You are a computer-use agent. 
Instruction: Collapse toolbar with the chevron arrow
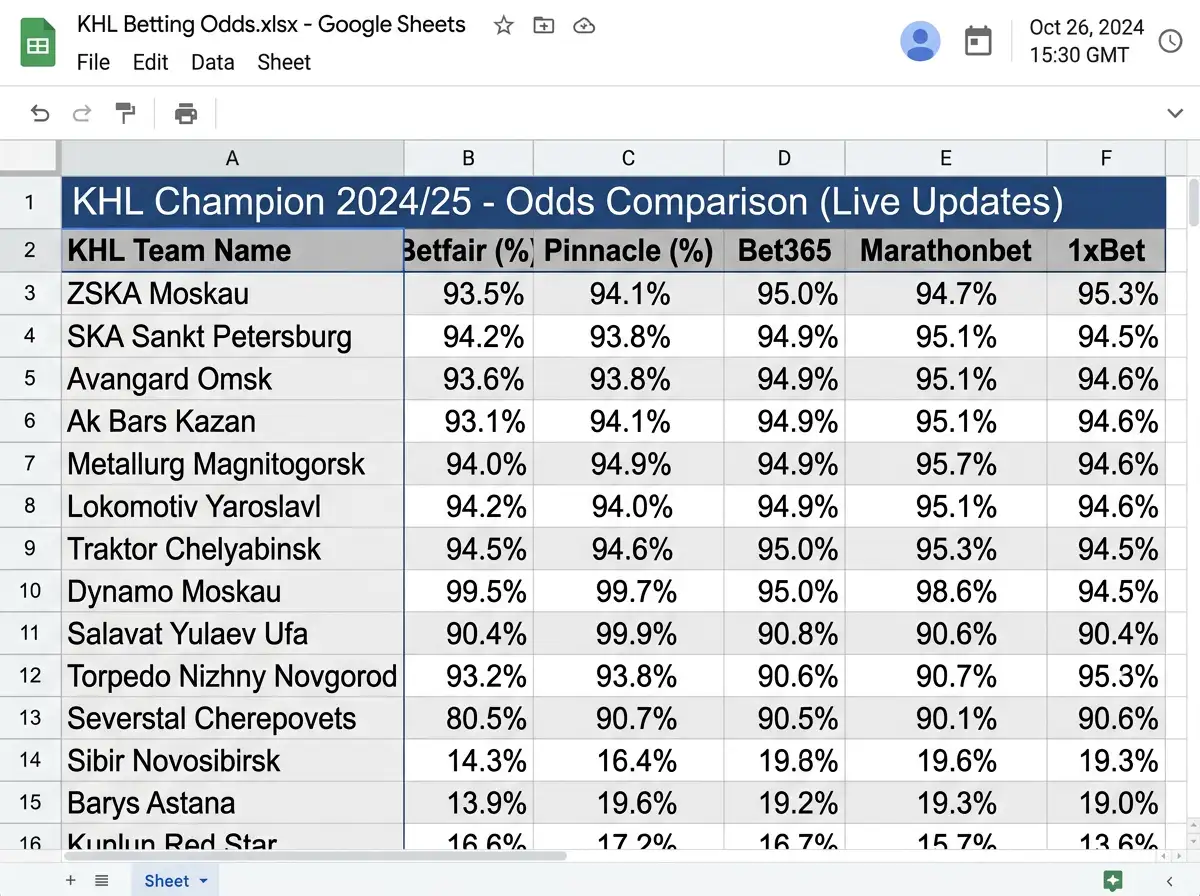pyautogui.click(x=1176, y=114)
